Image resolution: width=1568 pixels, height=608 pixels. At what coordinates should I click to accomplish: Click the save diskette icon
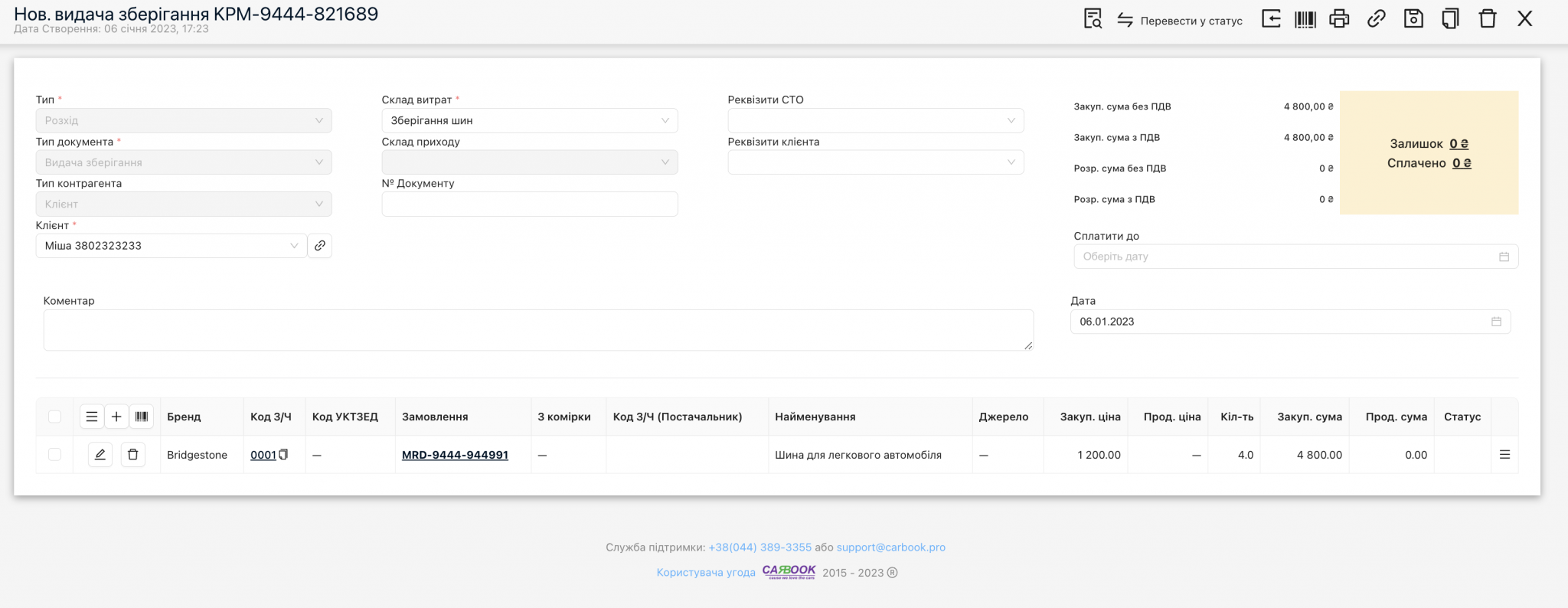coord(1413,19)
